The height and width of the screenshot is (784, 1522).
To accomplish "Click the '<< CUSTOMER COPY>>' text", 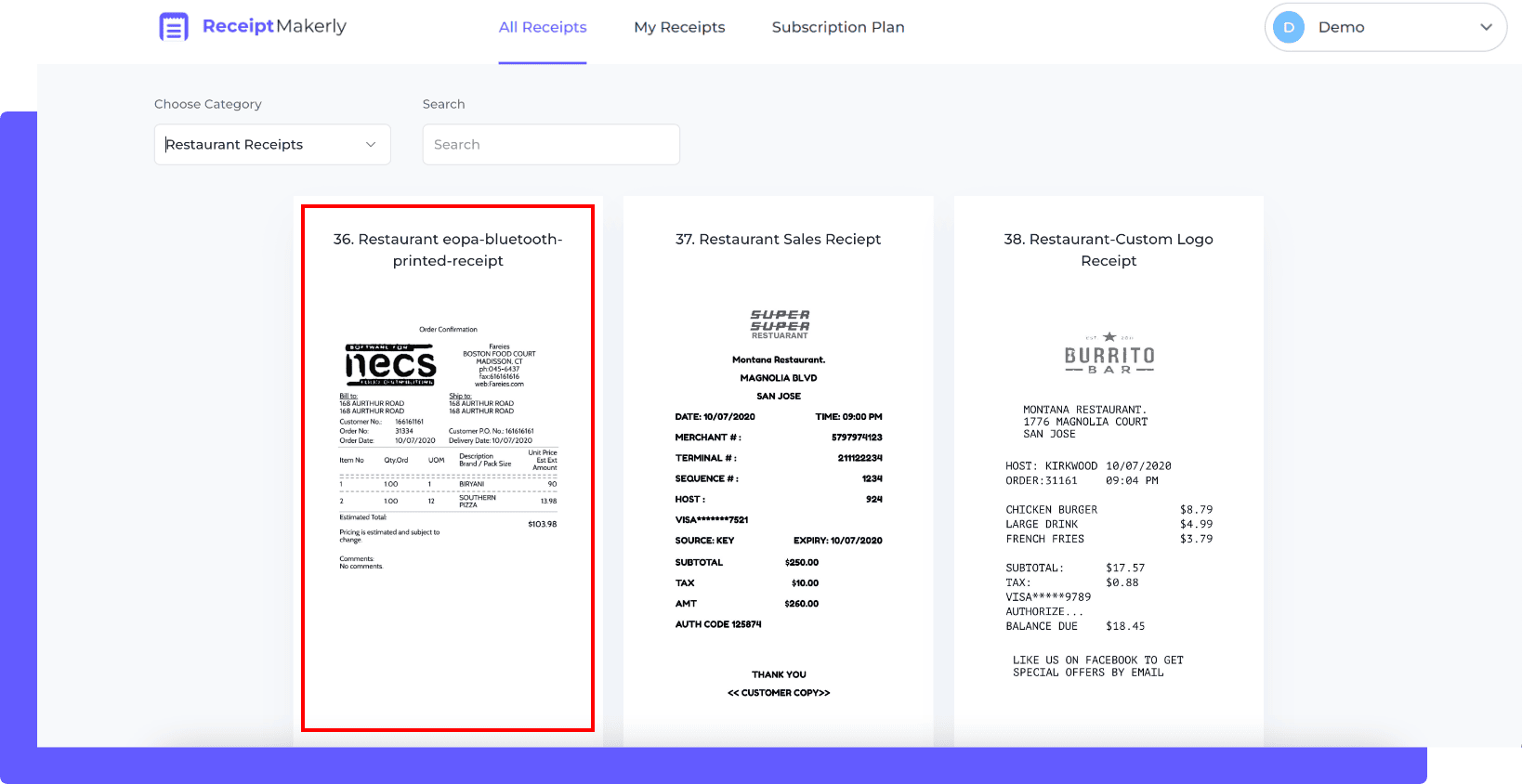I will [x=779, y=693].
